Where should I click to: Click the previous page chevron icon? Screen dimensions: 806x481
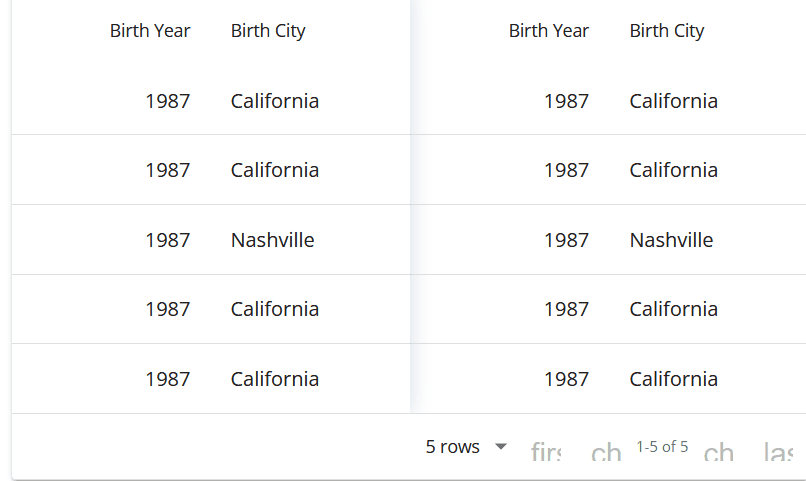tap(606, 451)
